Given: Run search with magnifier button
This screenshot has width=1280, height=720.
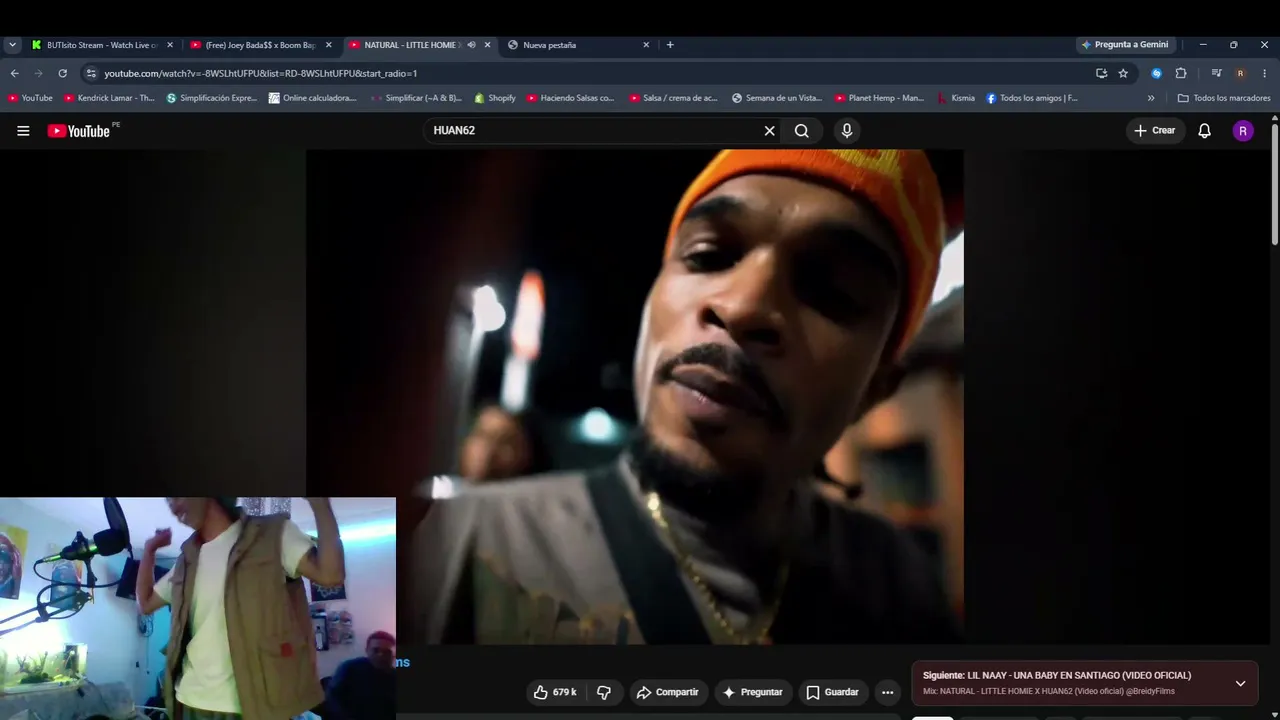Looking at the screenshot, I should point(802,131).
